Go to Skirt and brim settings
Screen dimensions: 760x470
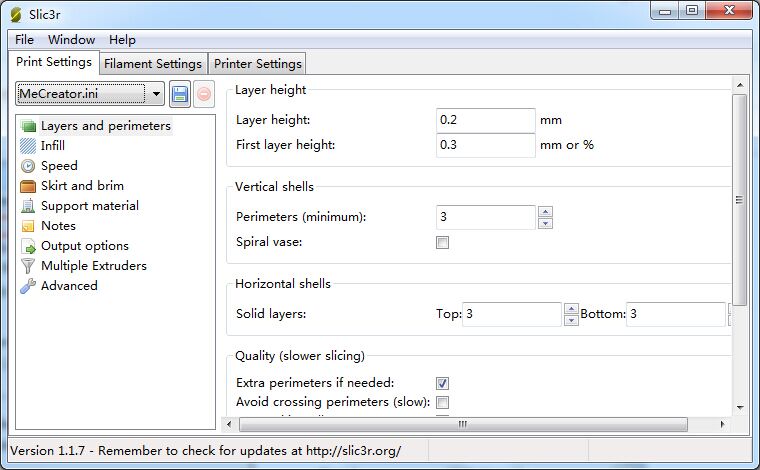coord(82,186)
